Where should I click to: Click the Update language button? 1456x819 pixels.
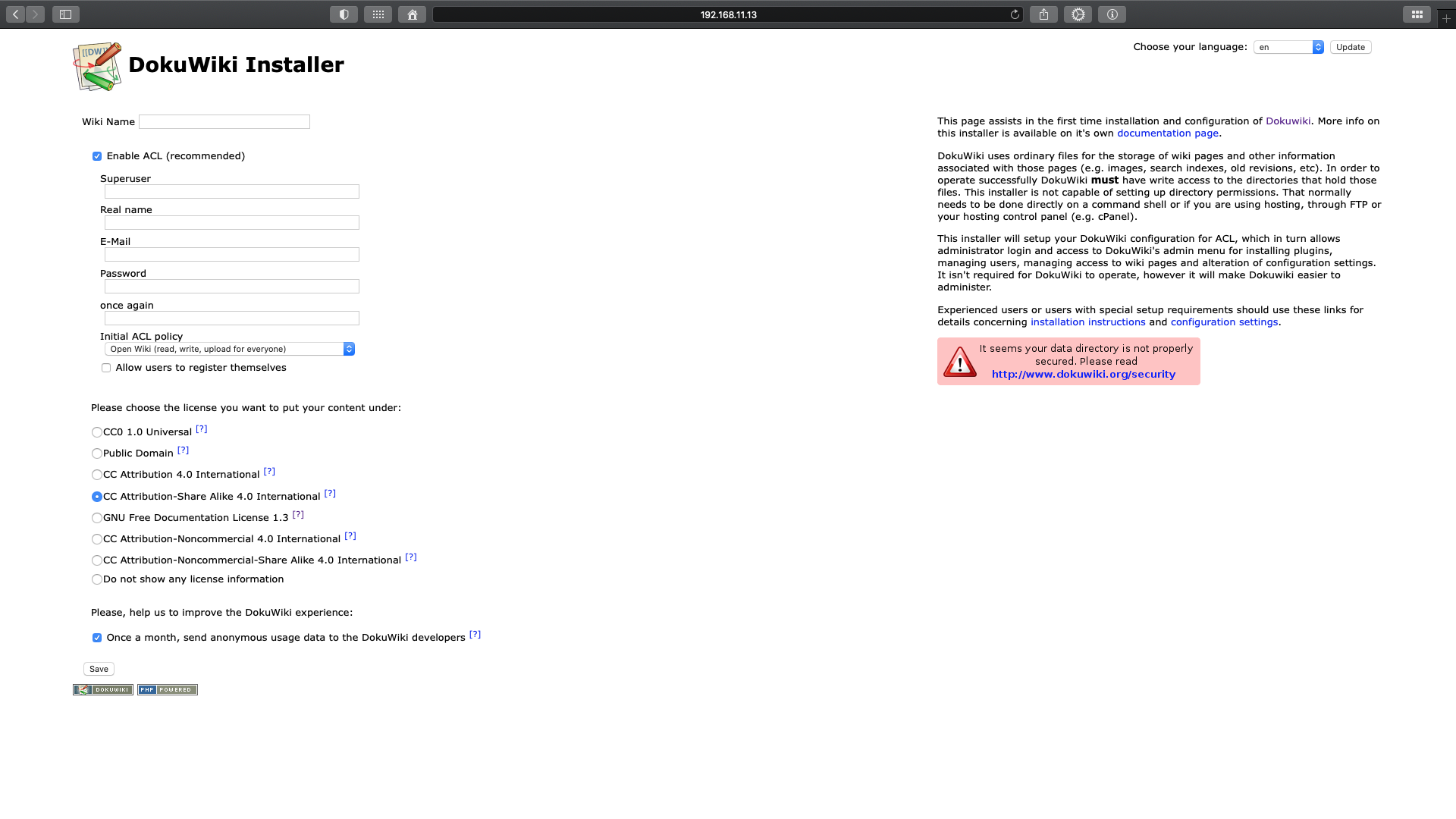pyautogui.click(x=1350, y=47)
